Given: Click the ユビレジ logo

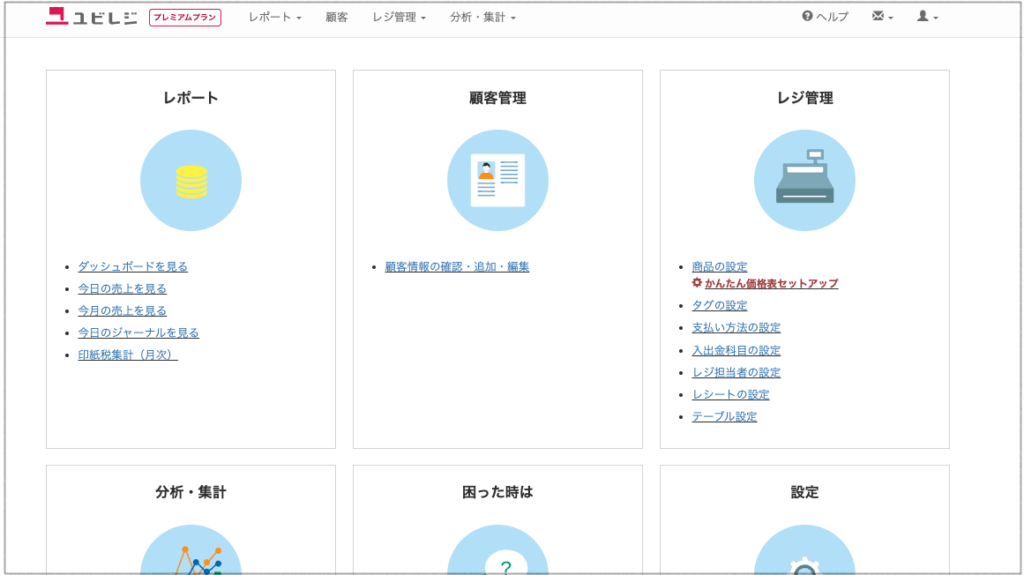Looking at the screenshot, I should 91,17.
